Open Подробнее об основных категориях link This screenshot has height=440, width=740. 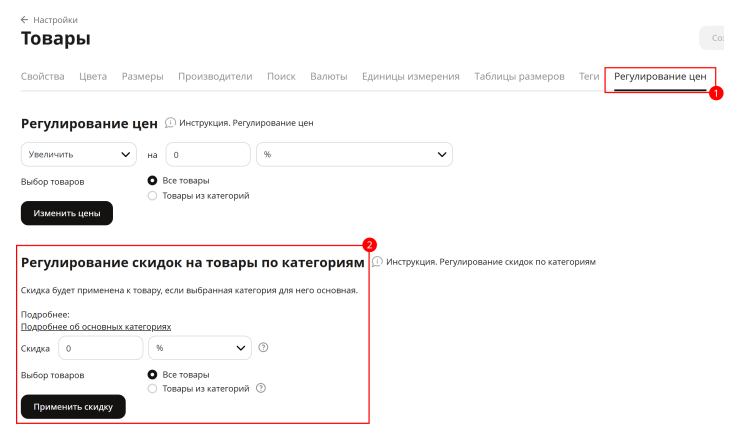point(96,327)
